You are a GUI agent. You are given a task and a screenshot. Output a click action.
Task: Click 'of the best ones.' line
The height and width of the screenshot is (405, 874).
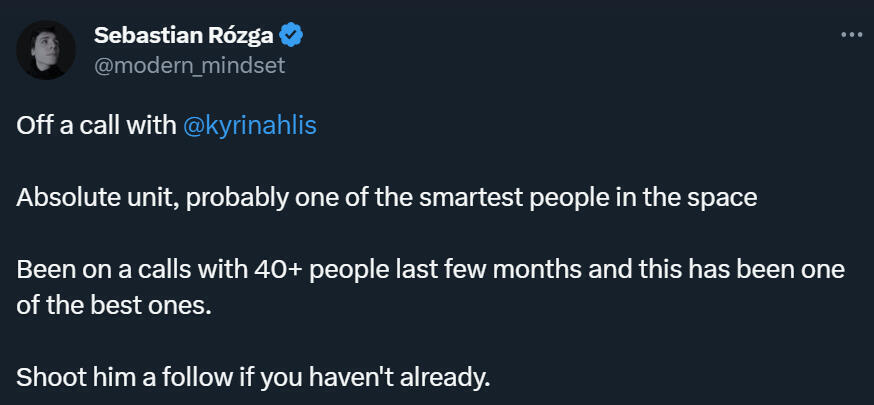point(114,306)
